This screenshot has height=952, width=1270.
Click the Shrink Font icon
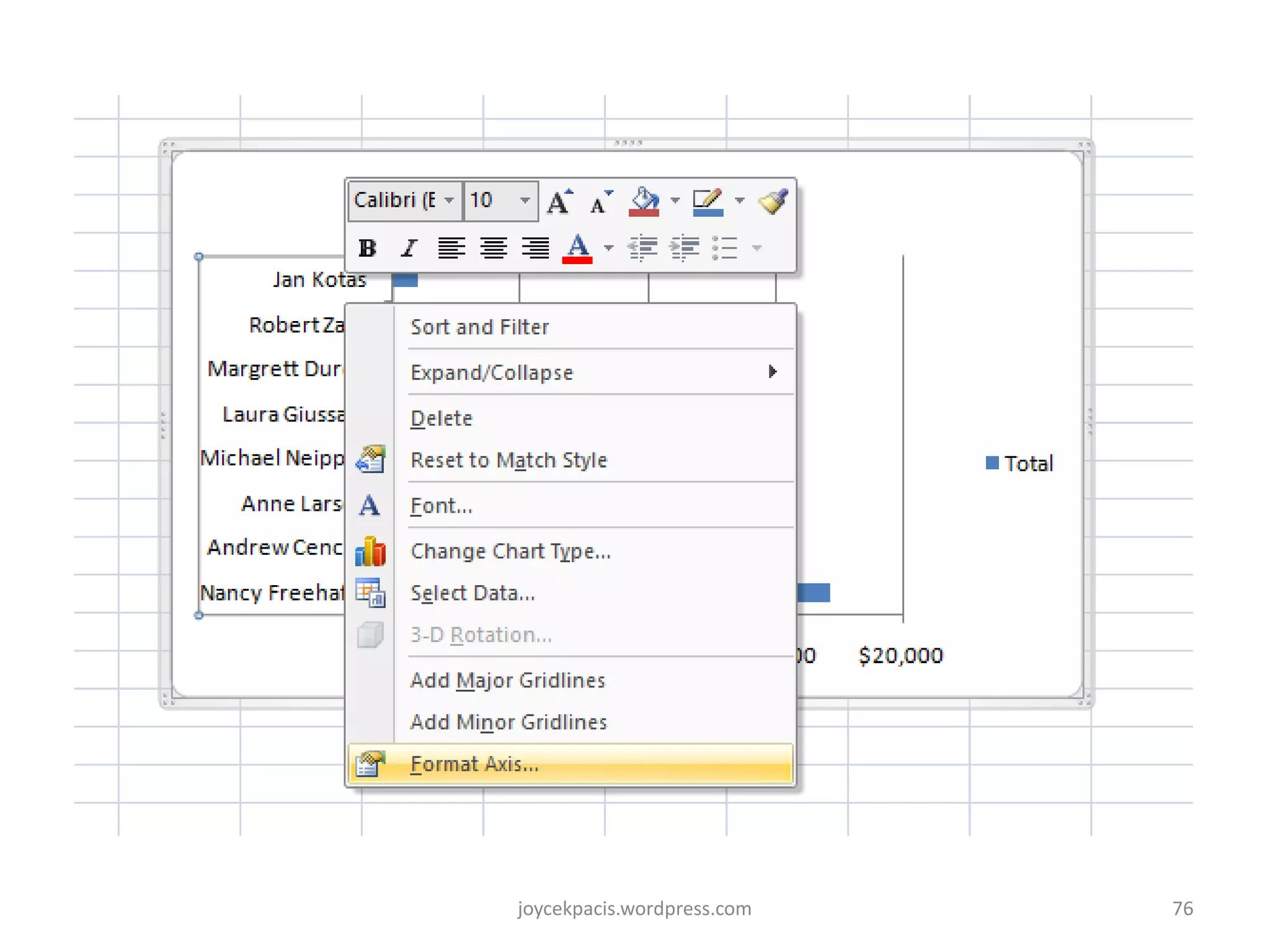tap(600, 201)
